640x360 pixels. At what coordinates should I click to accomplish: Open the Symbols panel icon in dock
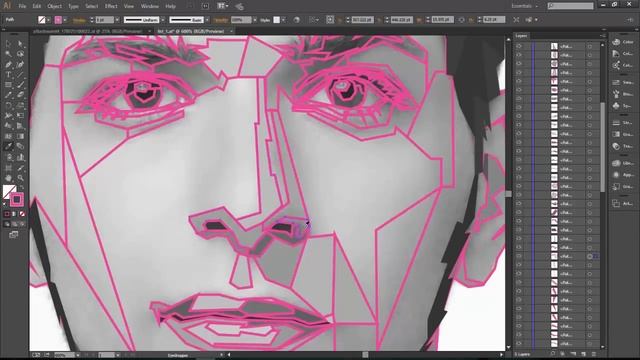[616, 106]
